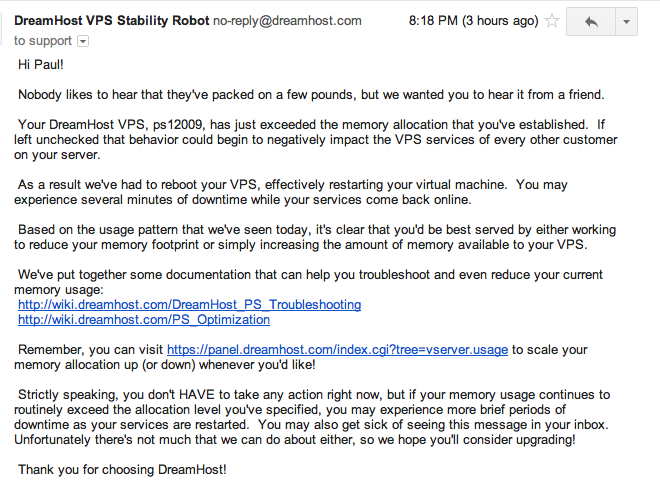Open the More options arrow beside Reply
The width and height of the screenshot is (660, 492).
click(626, 21)
